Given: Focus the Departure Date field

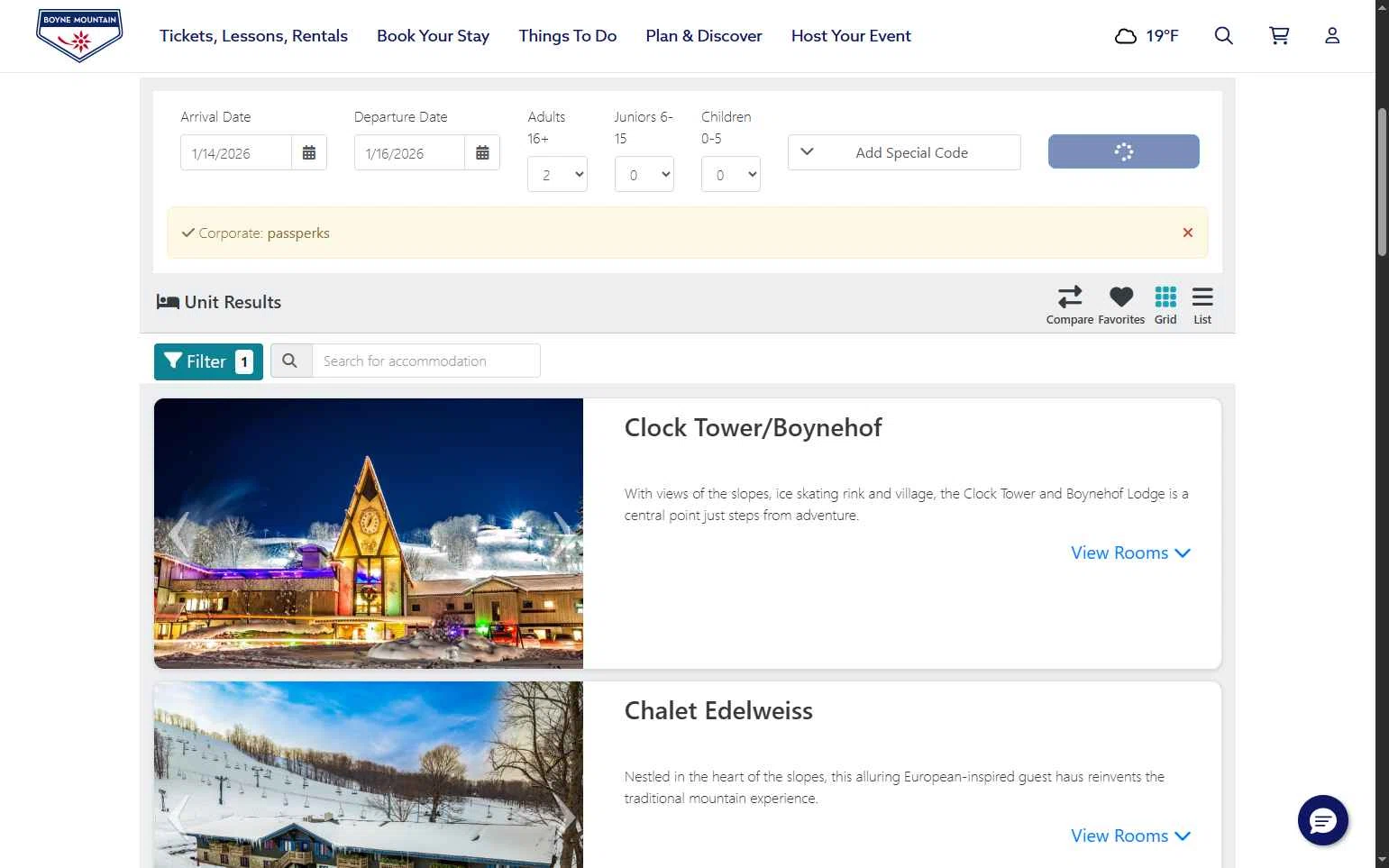Looking at the screenshot, I should click(x=409, y=153).
